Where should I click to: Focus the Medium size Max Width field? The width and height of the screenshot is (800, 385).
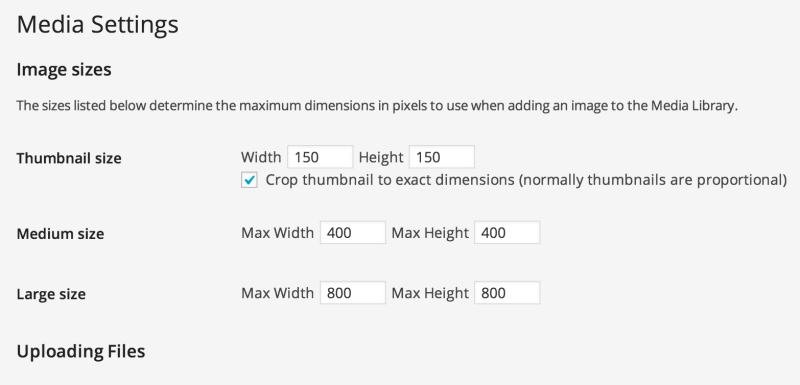(353, 233)
